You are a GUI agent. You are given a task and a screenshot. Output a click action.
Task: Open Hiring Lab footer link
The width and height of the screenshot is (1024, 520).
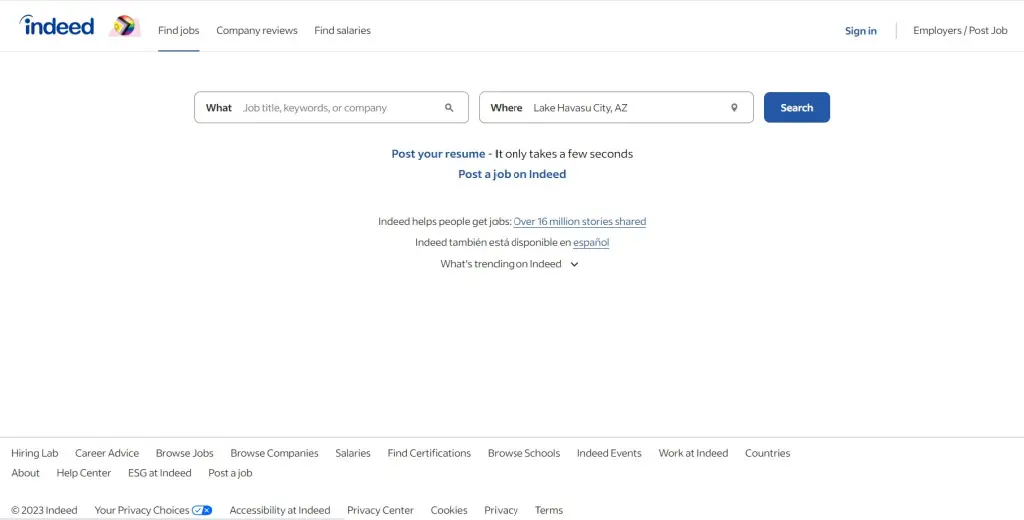coord(35,453)
